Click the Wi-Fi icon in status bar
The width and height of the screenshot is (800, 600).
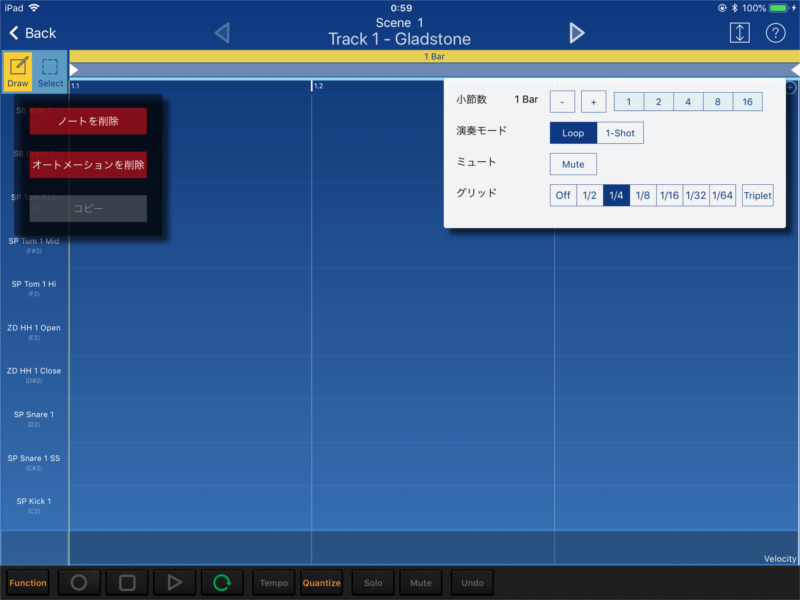point(34,8)
